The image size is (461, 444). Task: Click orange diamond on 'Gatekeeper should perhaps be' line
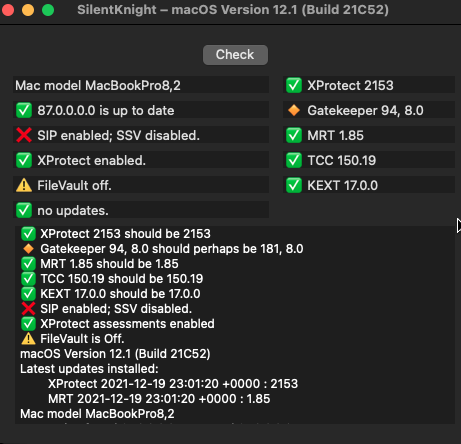coord(28,249)
